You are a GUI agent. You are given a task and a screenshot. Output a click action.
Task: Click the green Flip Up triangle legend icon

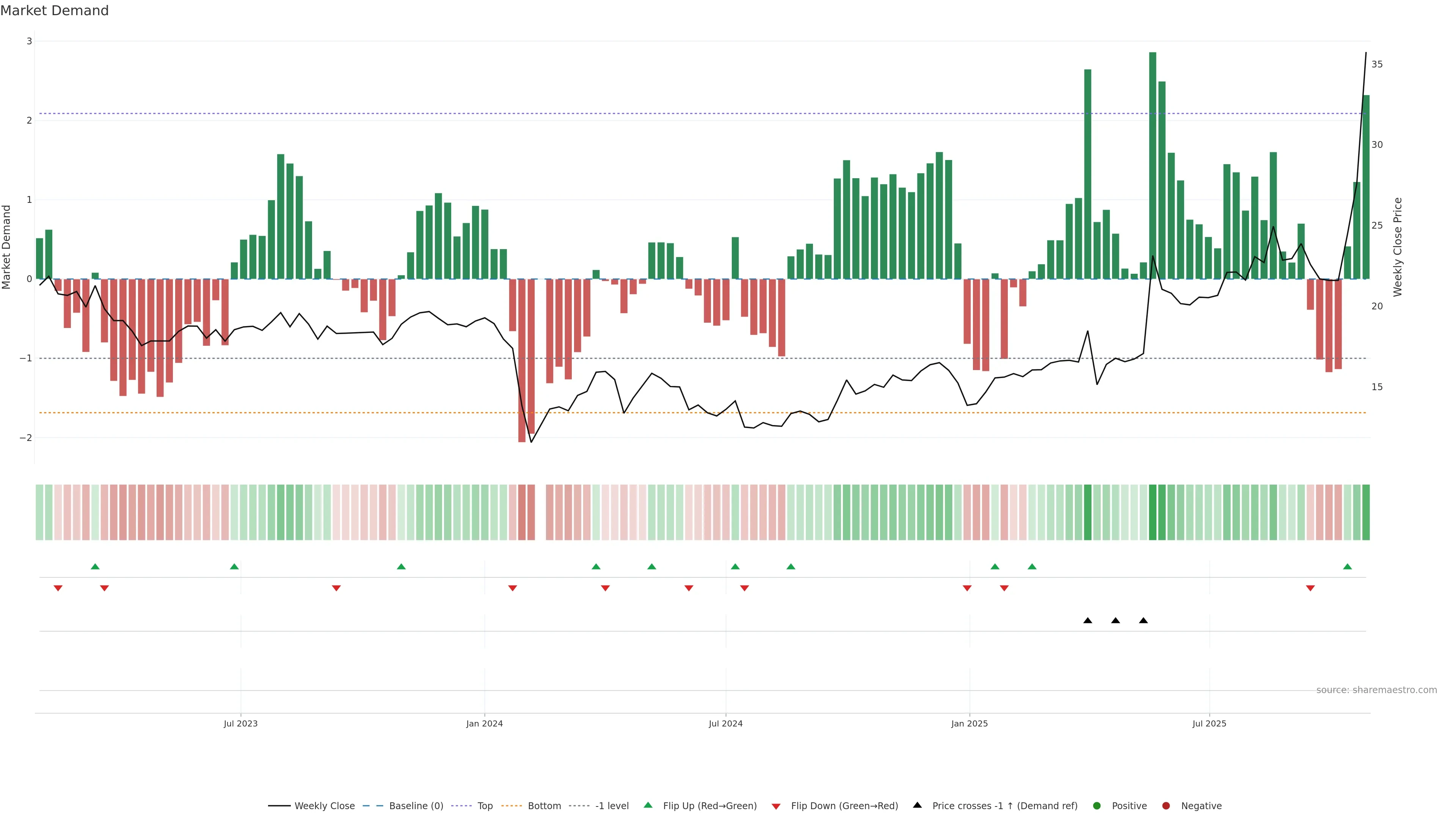pos(648,805)
